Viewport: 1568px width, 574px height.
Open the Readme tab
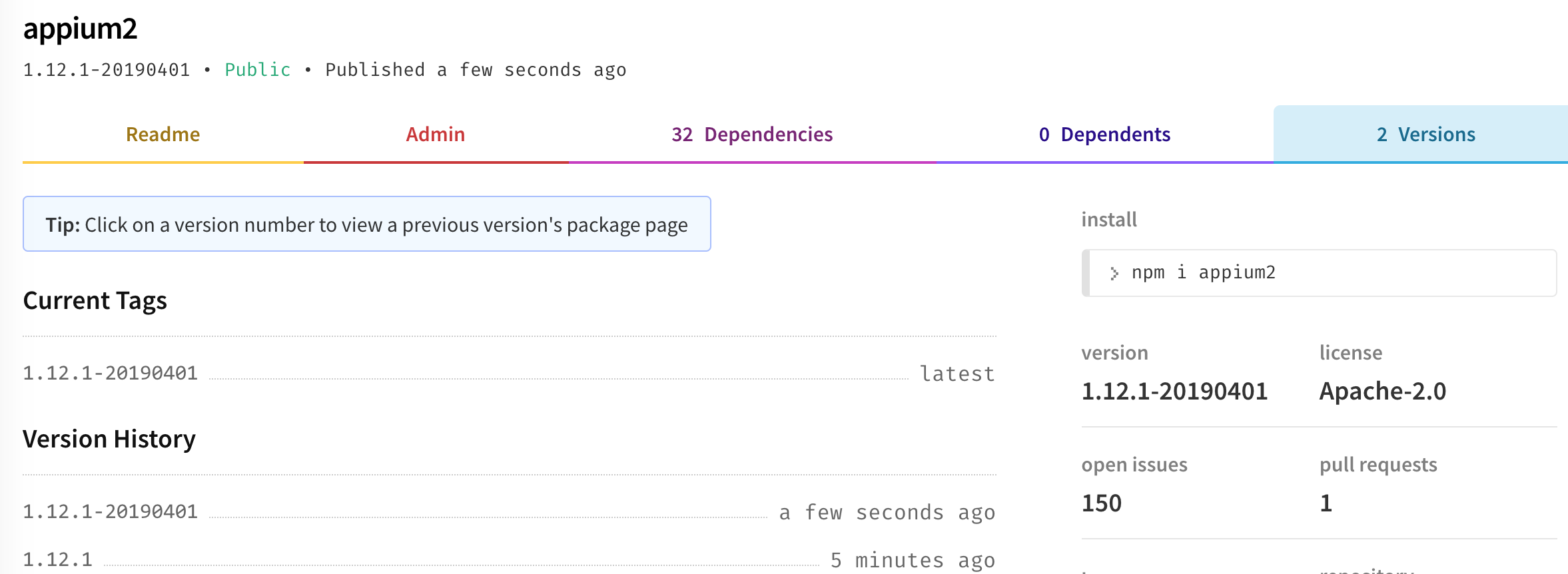163,135
